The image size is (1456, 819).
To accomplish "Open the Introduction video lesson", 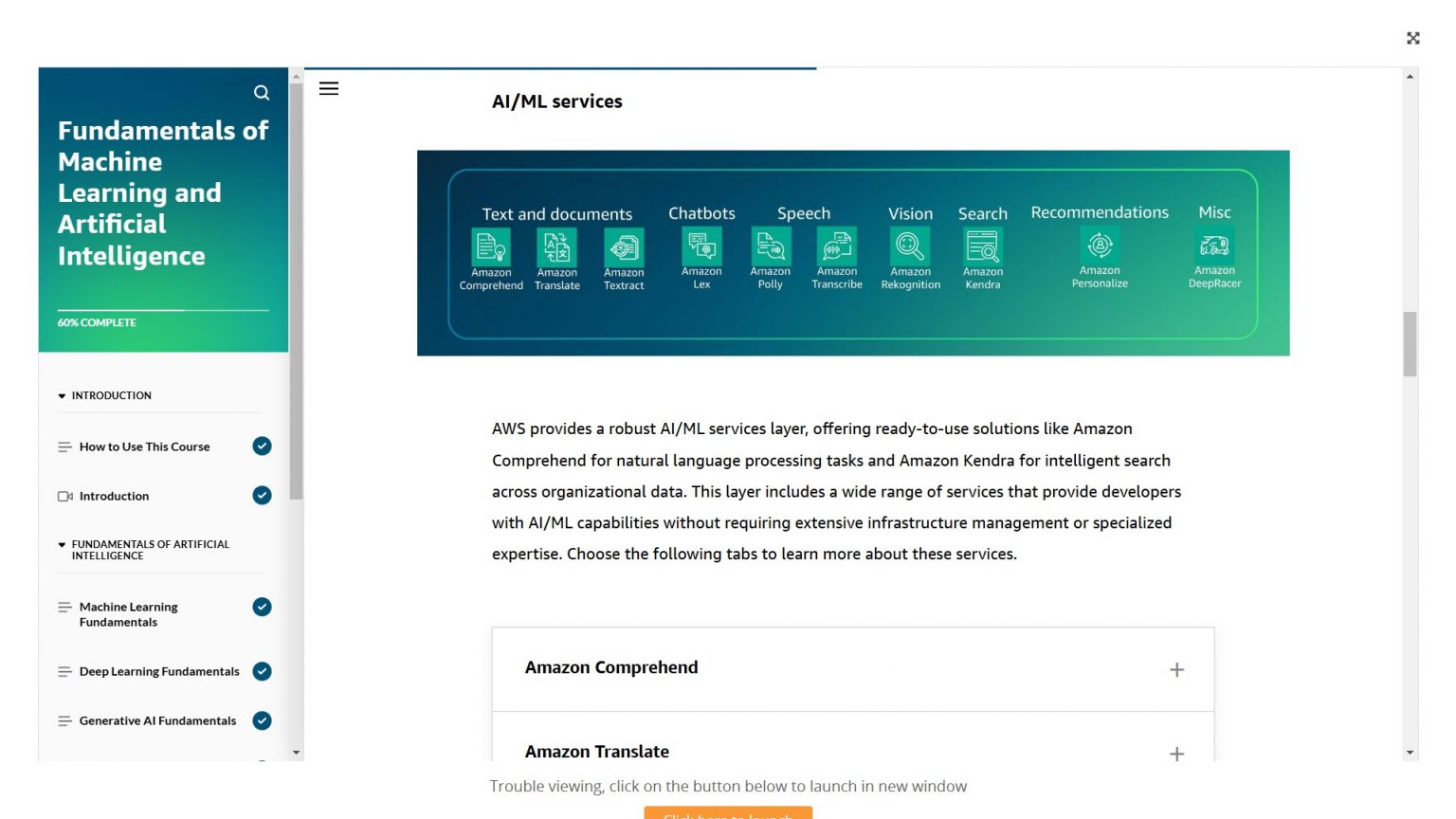I will pos(114,496).
